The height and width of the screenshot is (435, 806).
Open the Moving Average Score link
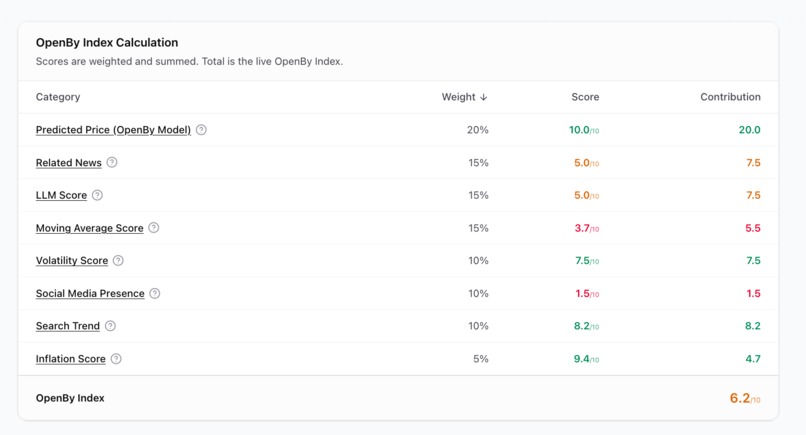(x=89, y=228)
